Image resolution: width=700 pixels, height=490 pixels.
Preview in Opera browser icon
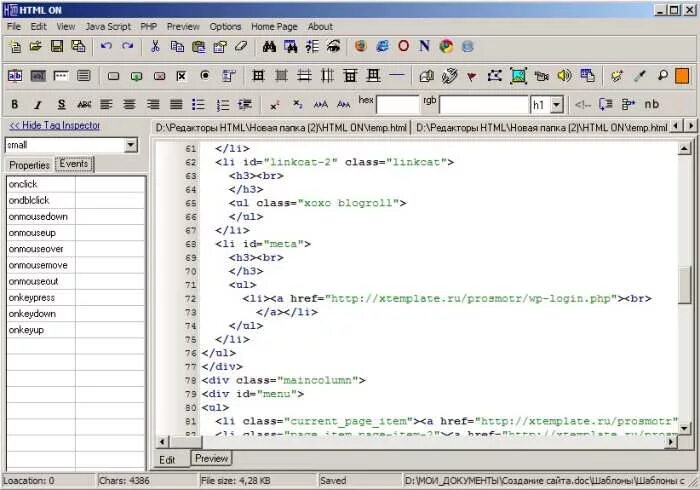[x=404, y=46]
